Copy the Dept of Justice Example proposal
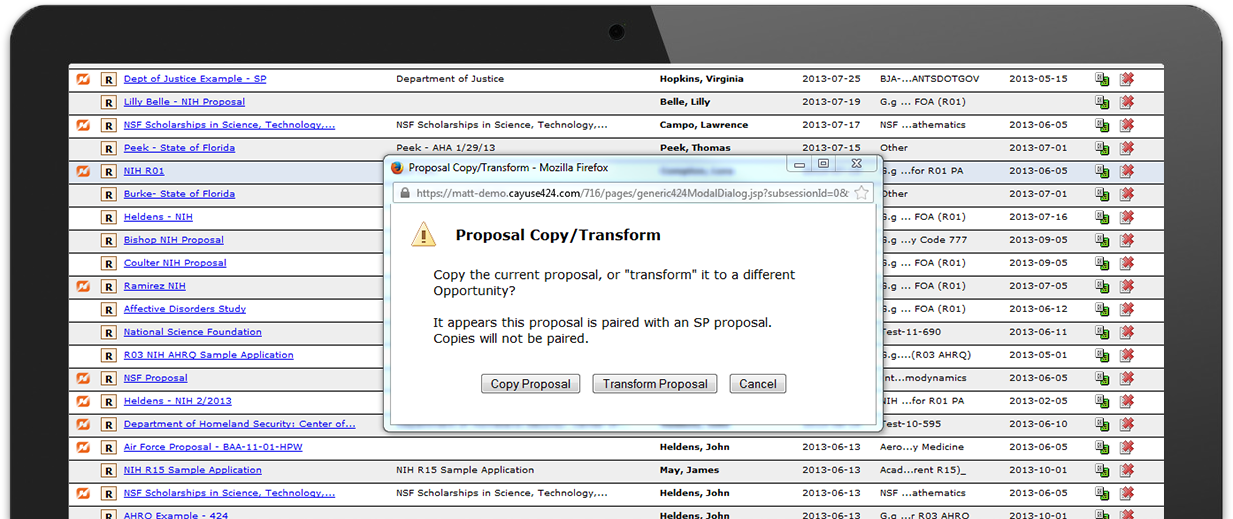The width and height of the screenshot is (1233, 519). pos(1102,79)
